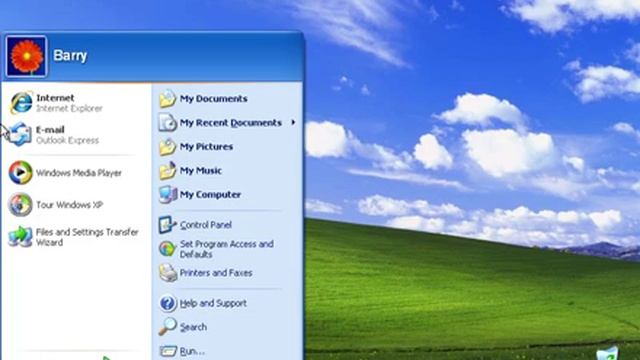Click the Printers and Faxes icon
The width and height of the screenshot is (640, 360).
168,273
